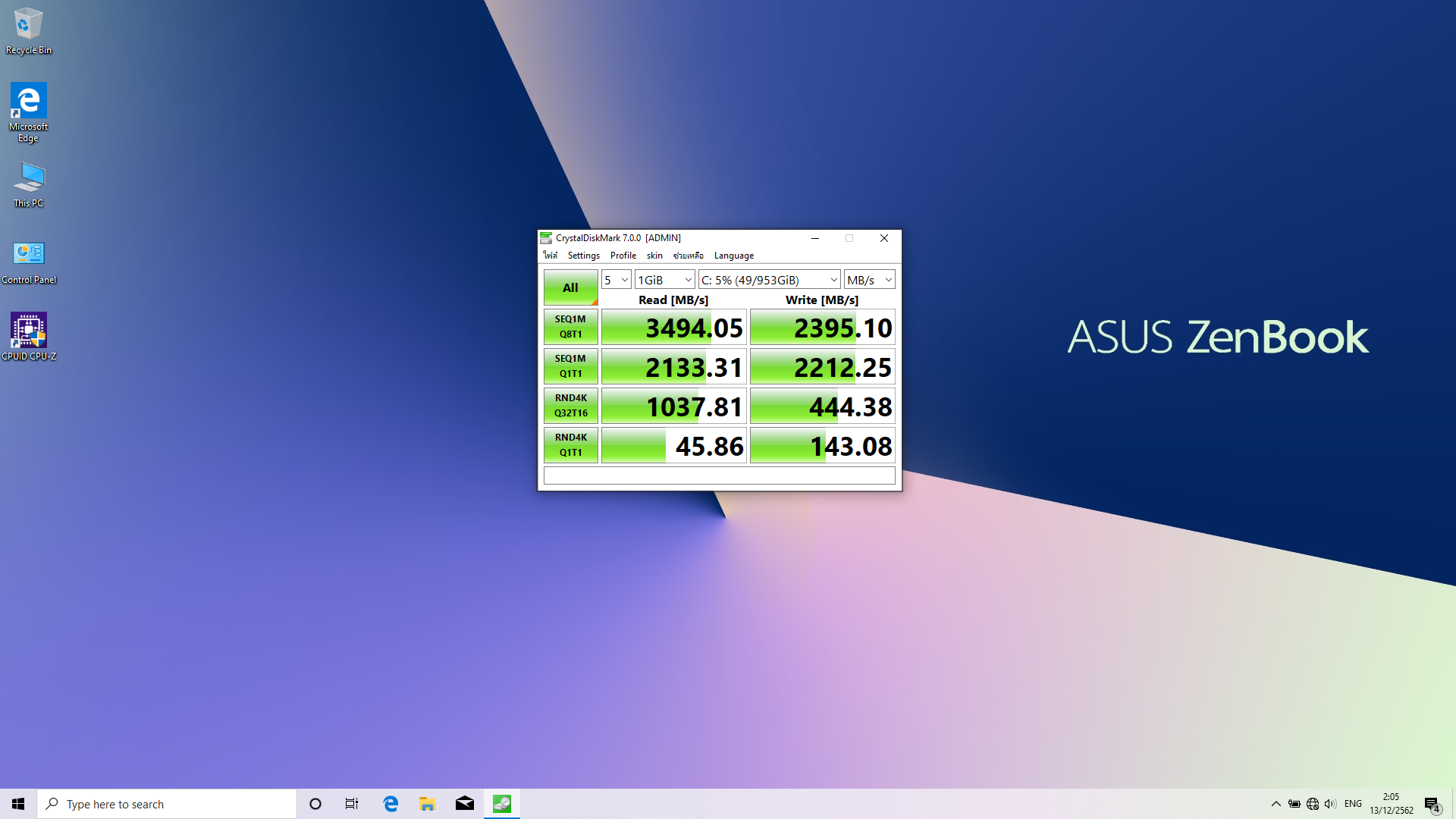
Task: Open the ไฟล์ (File) menu
Action: (x=551, y=256)
